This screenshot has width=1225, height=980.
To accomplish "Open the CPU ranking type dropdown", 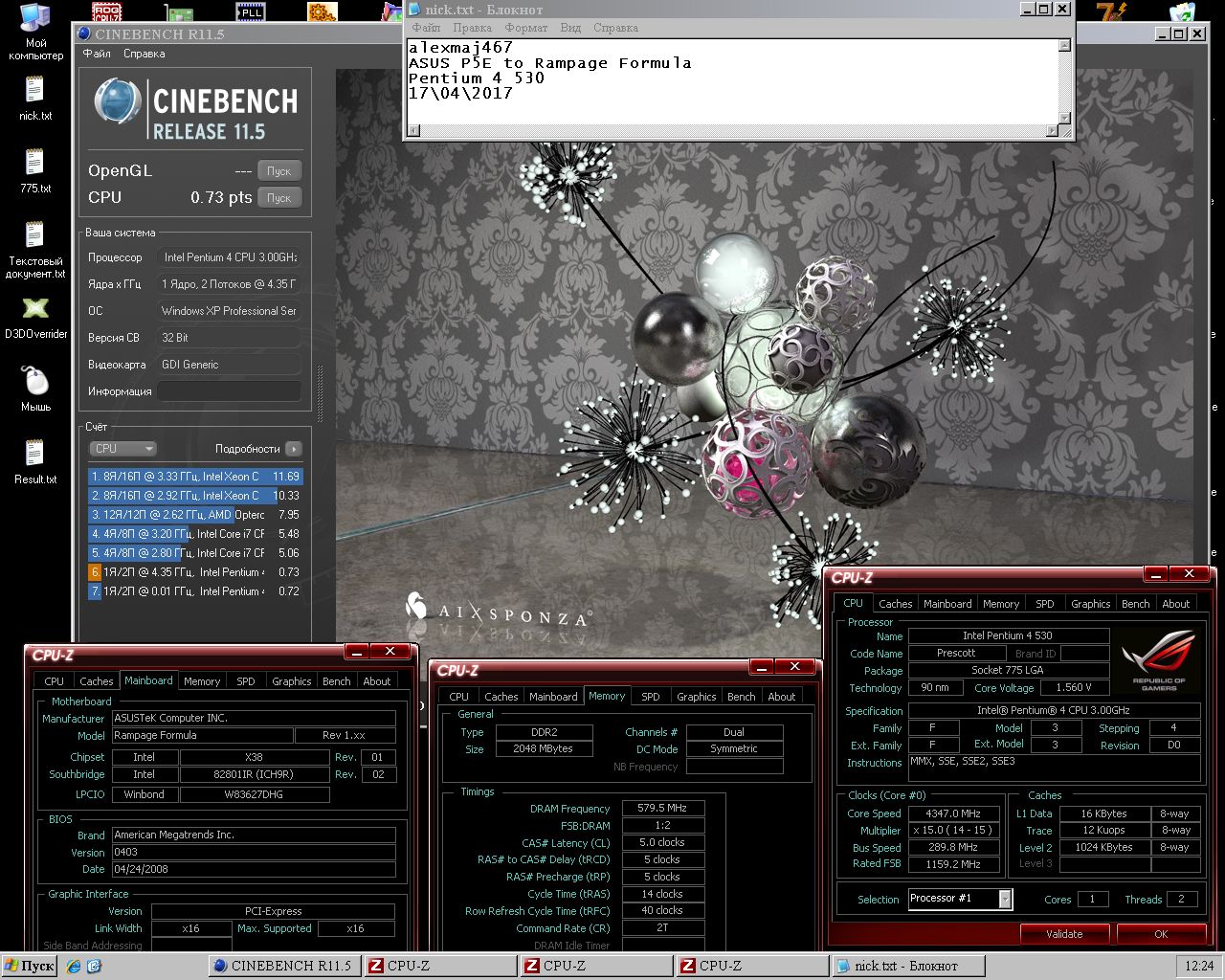I will point(122,448).
